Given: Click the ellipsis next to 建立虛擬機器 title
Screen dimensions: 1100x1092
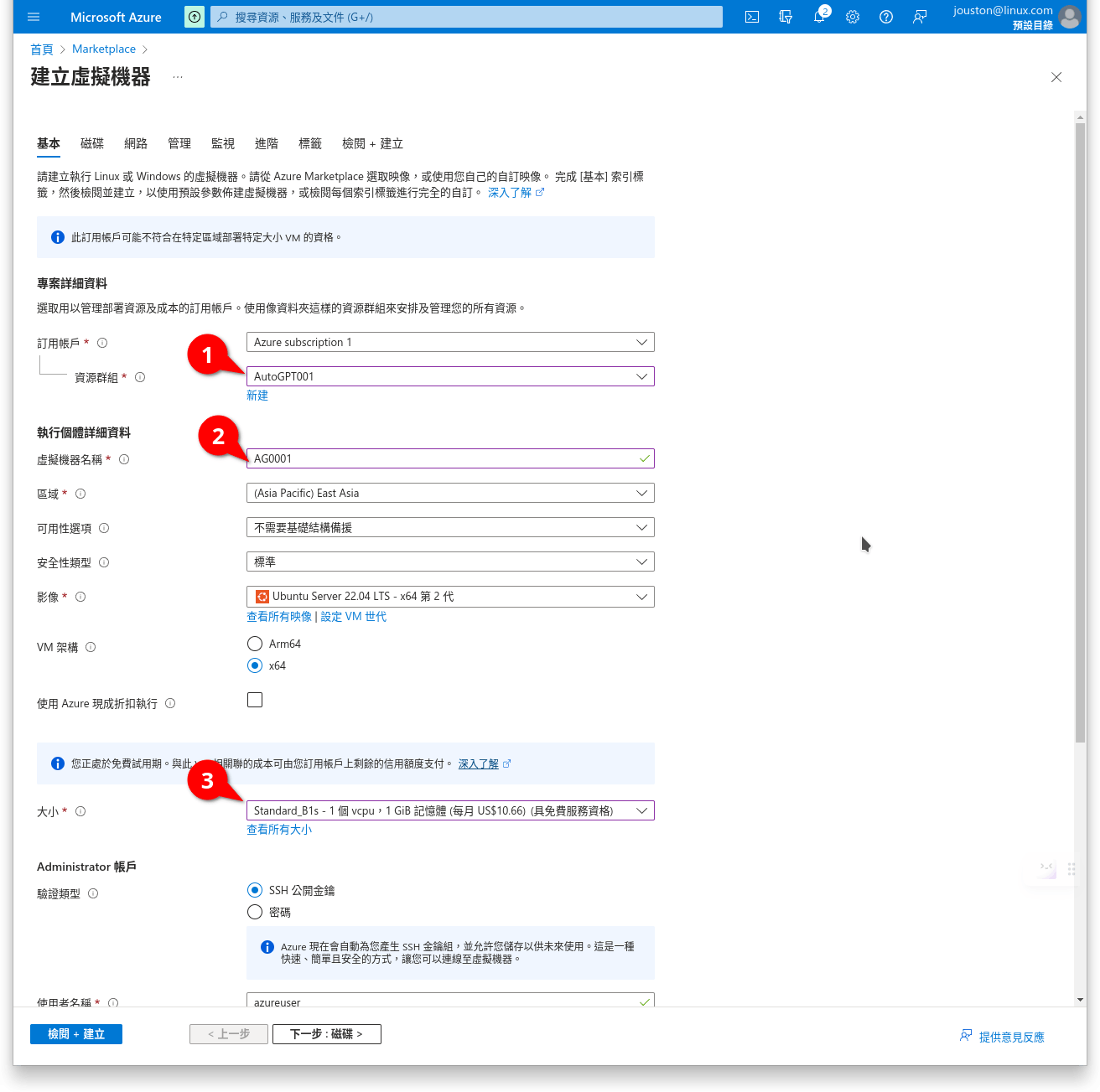Looking at the screenshot, I should pos(178,76).
